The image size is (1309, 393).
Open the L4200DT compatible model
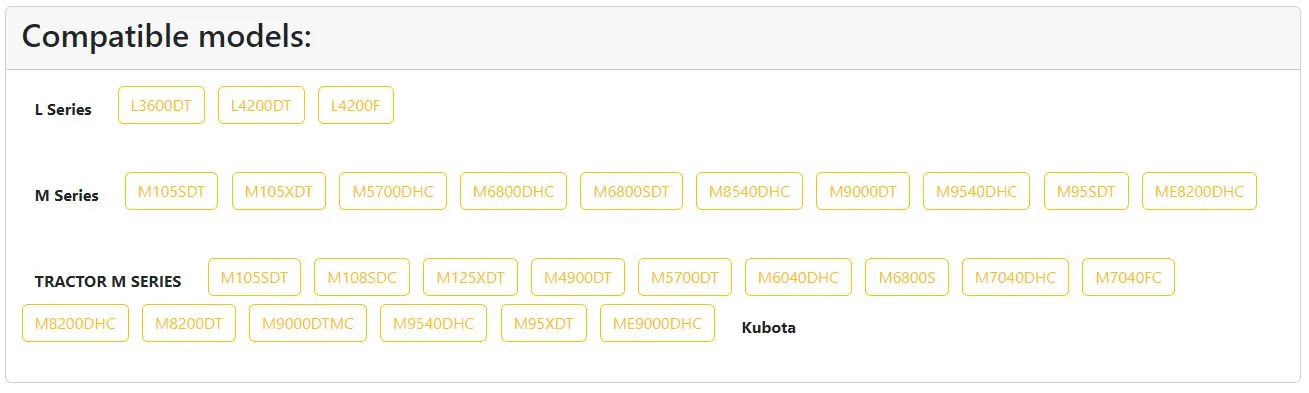click(x=261, y=105)
